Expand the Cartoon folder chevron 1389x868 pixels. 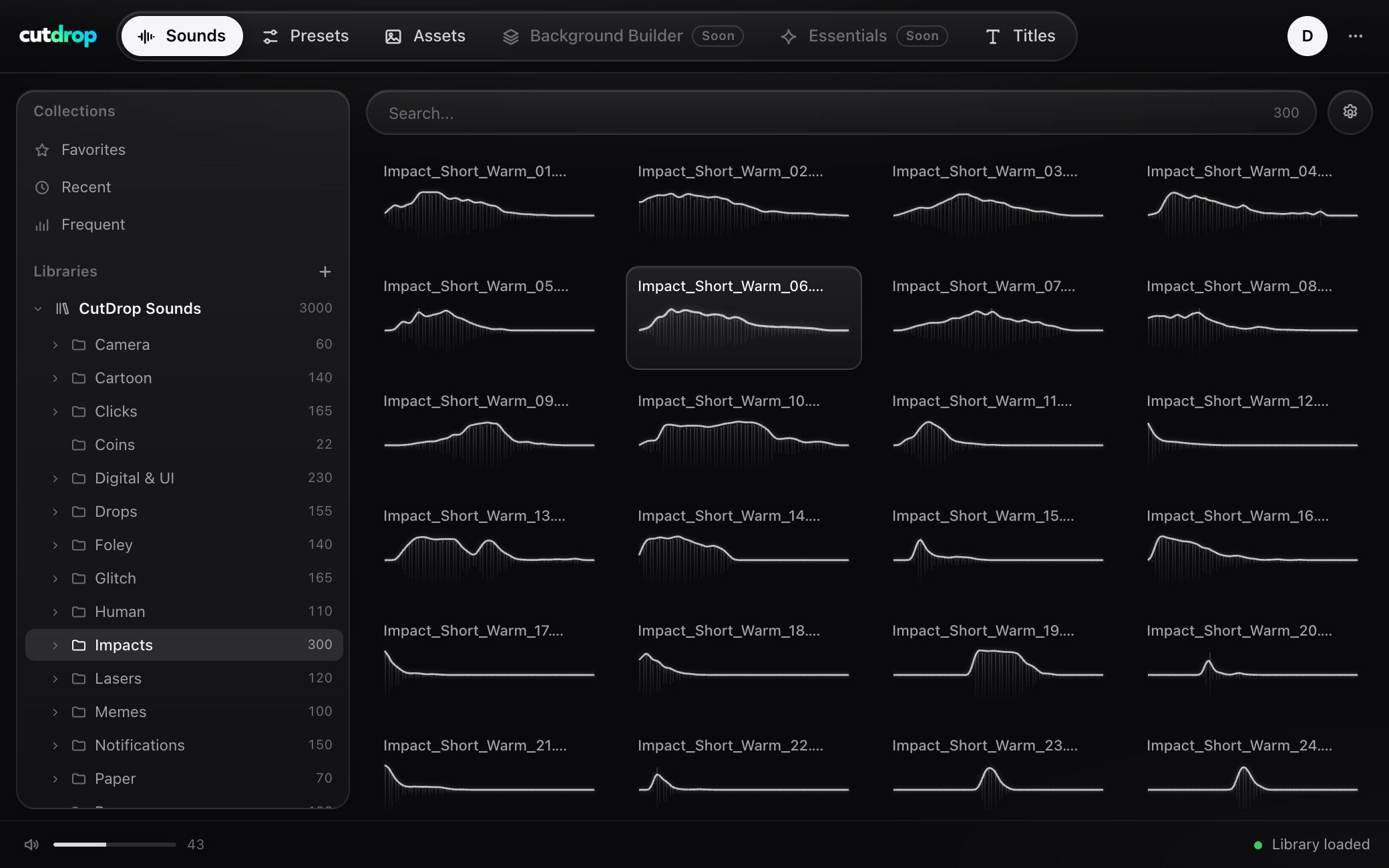tap(55, 378)
